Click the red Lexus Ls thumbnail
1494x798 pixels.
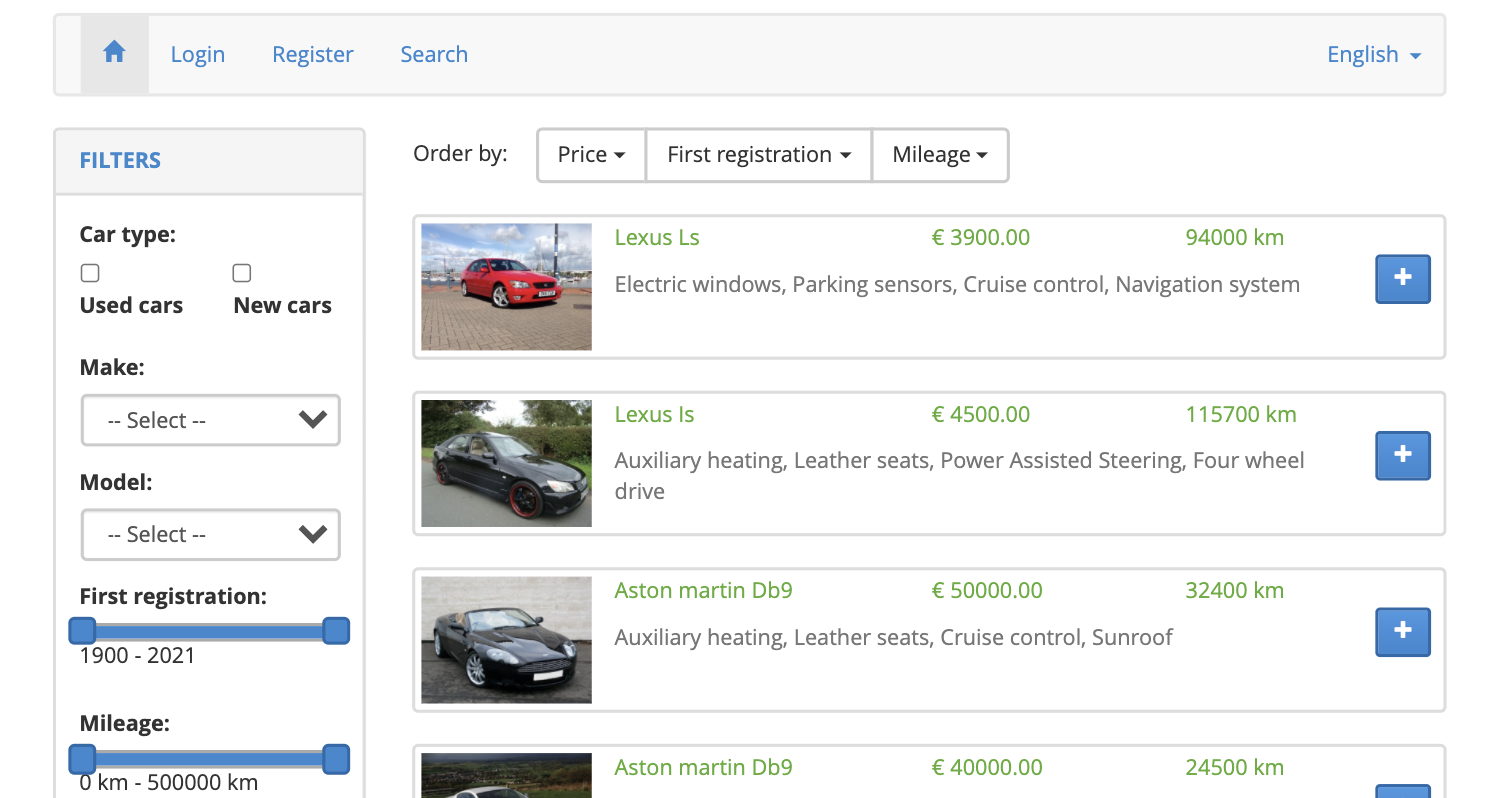(x=506, y=287)
